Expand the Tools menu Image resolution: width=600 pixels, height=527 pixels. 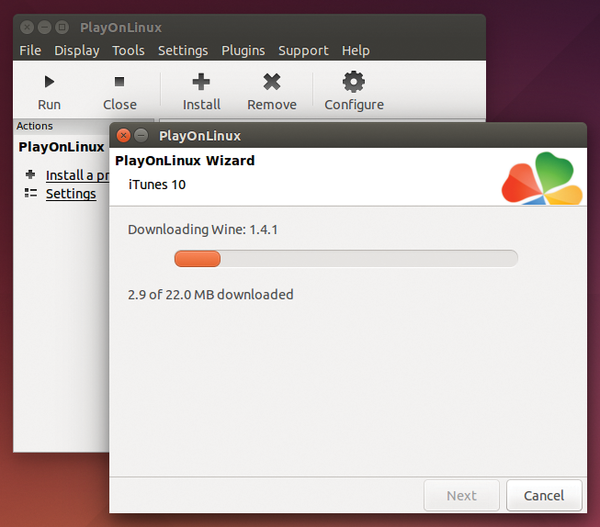coord(128,50)
